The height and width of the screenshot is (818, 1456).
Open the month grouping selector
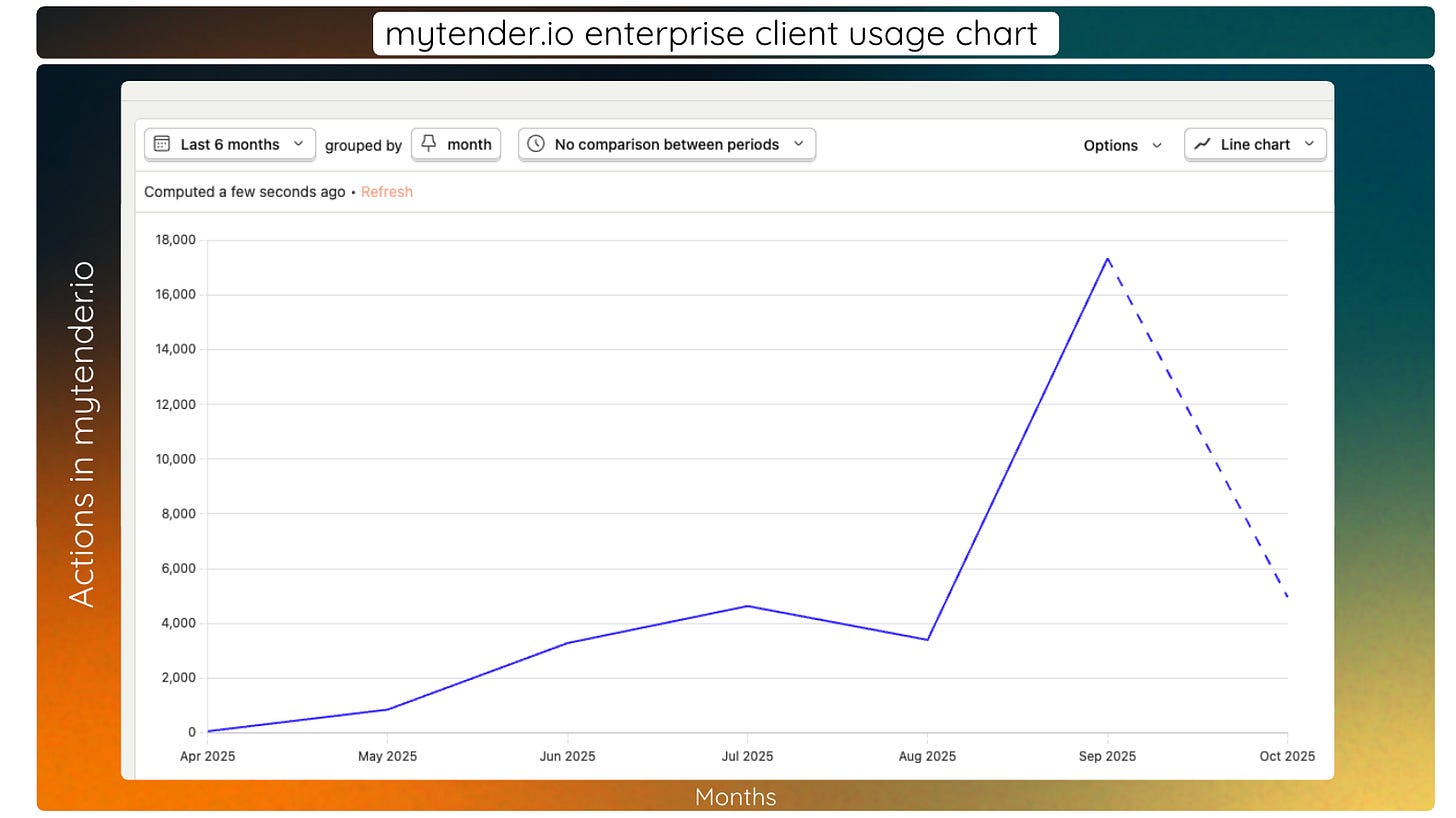456,144
